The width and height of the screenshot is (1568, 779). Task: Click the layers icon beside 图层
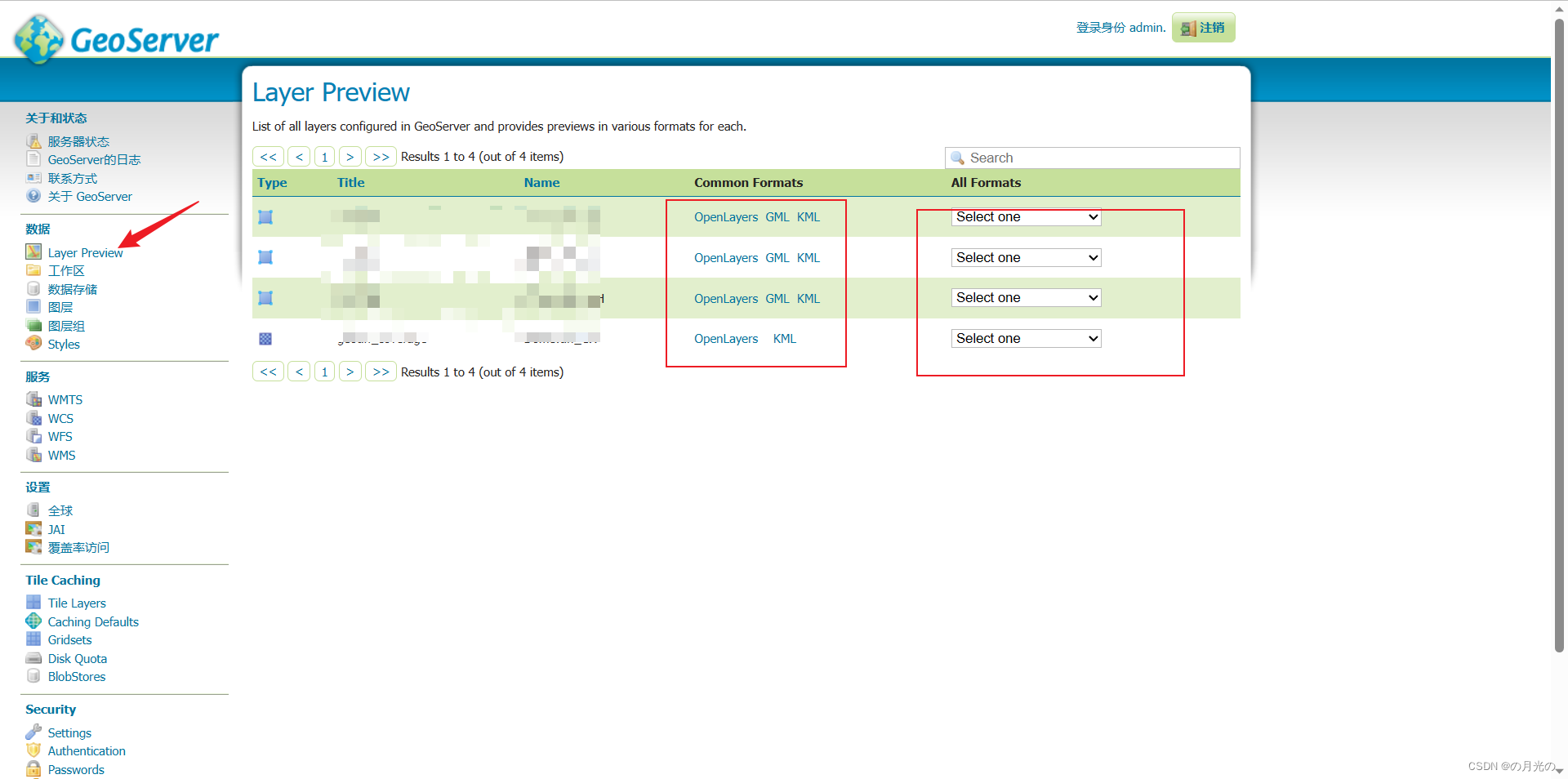point(33,307)
